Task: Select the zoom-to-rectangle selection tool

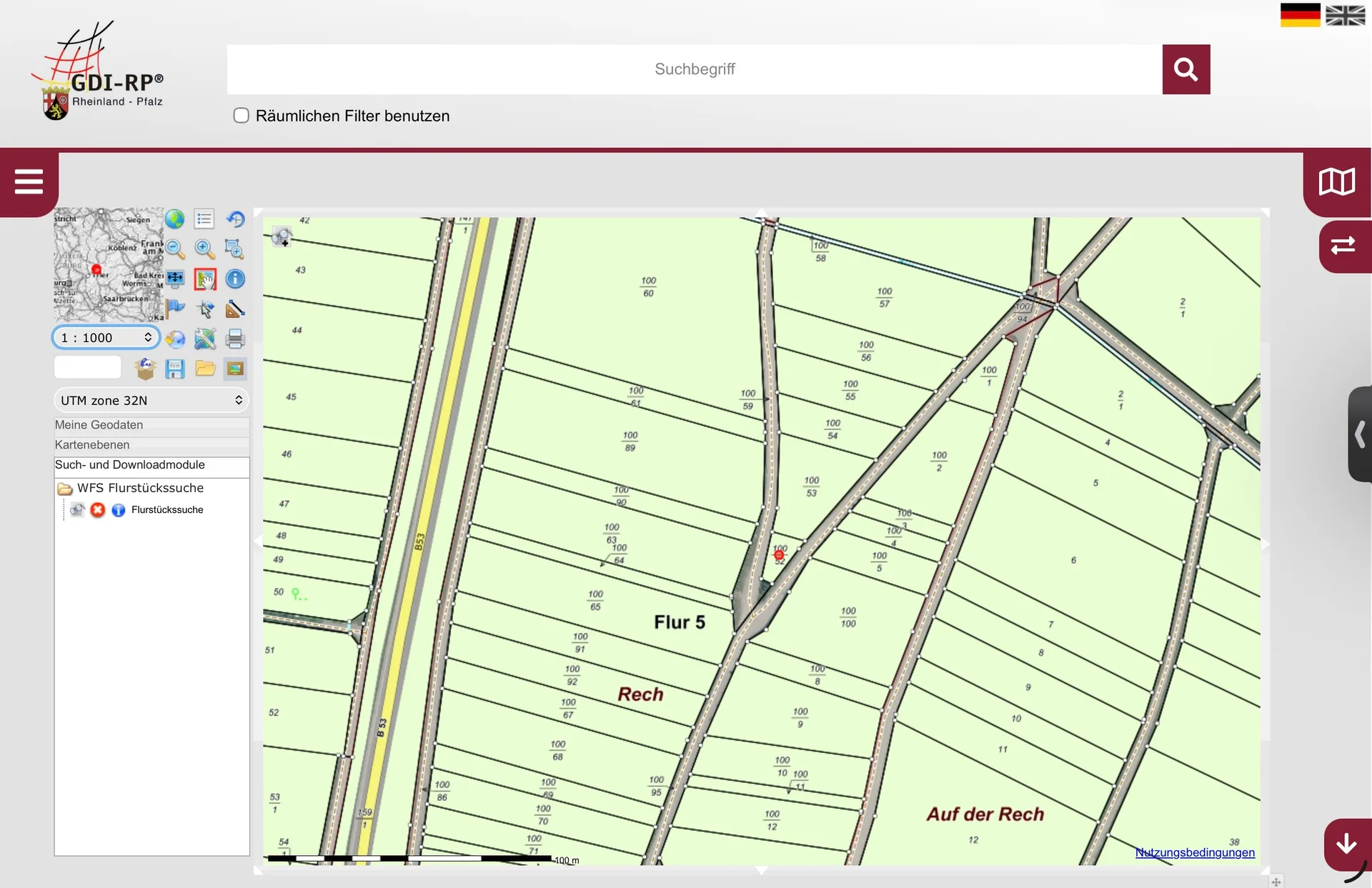Action: click(x=235, y=249)
